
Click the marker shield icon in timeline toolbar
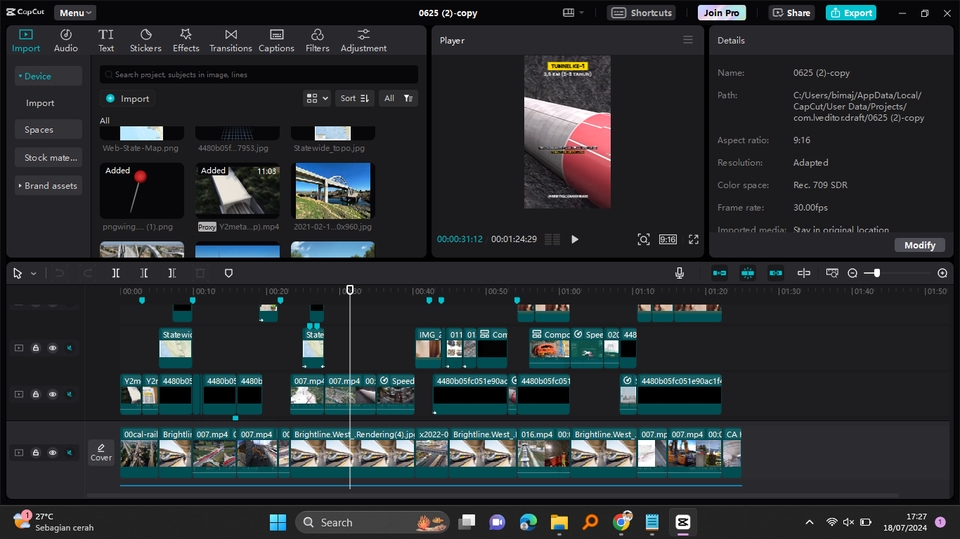(228, 273)
